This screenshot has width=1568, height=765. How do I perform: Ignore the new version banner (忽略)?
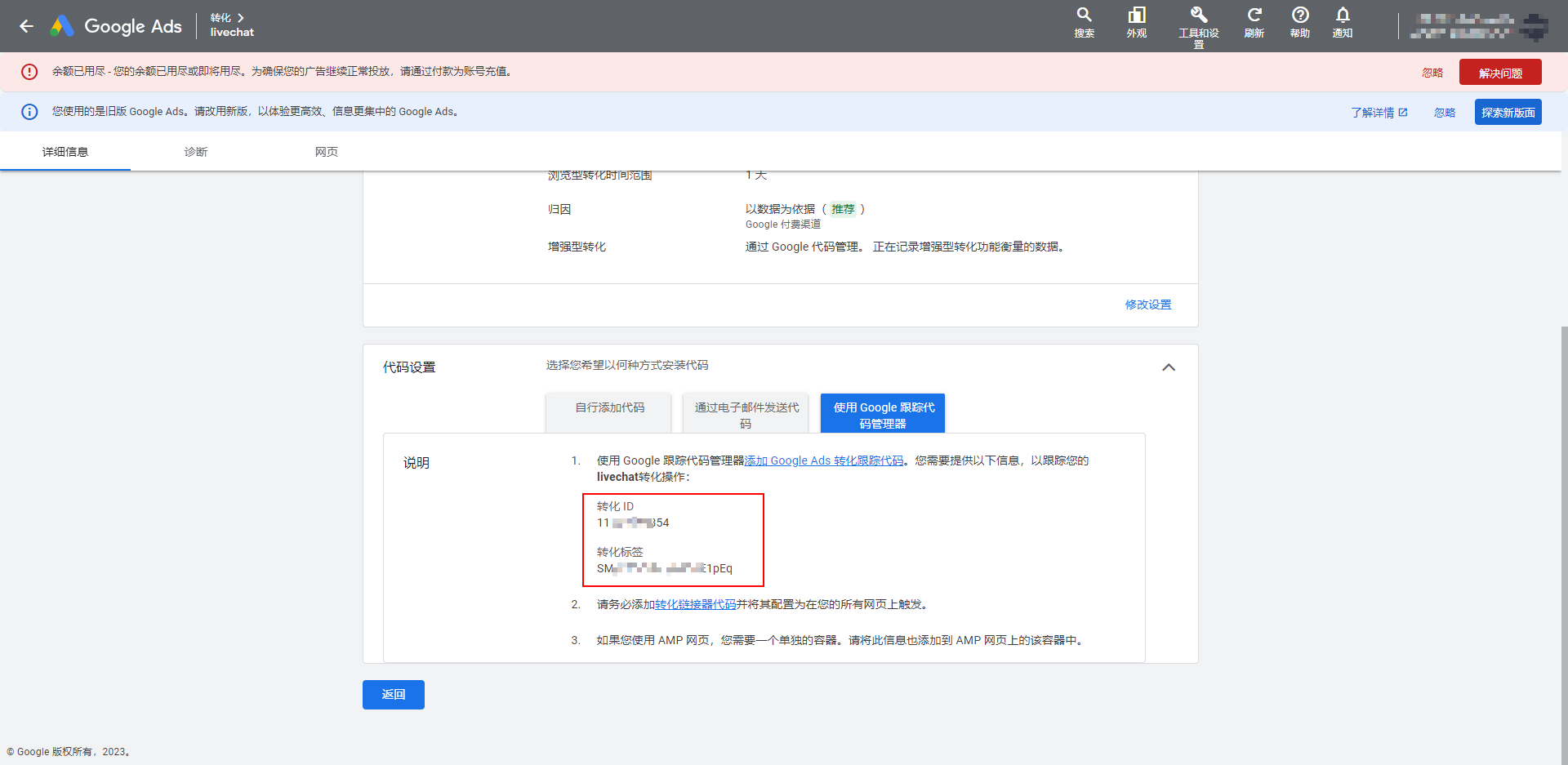click(1445, 113)
